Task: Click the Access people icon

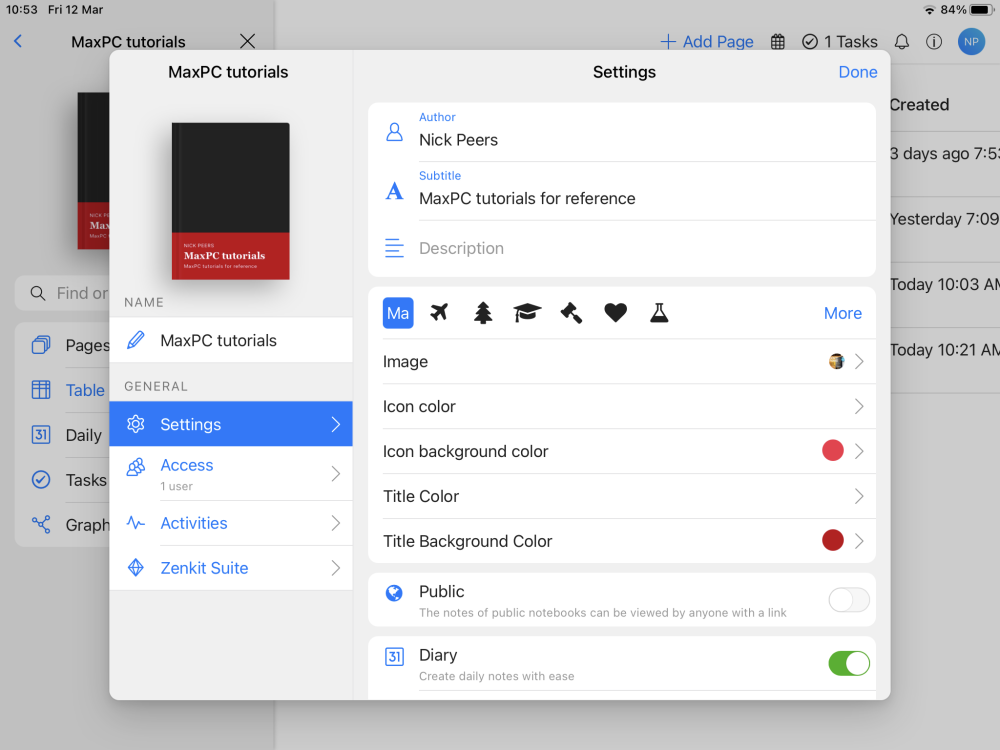Action: pyautogui.click(x=135, y=467)
